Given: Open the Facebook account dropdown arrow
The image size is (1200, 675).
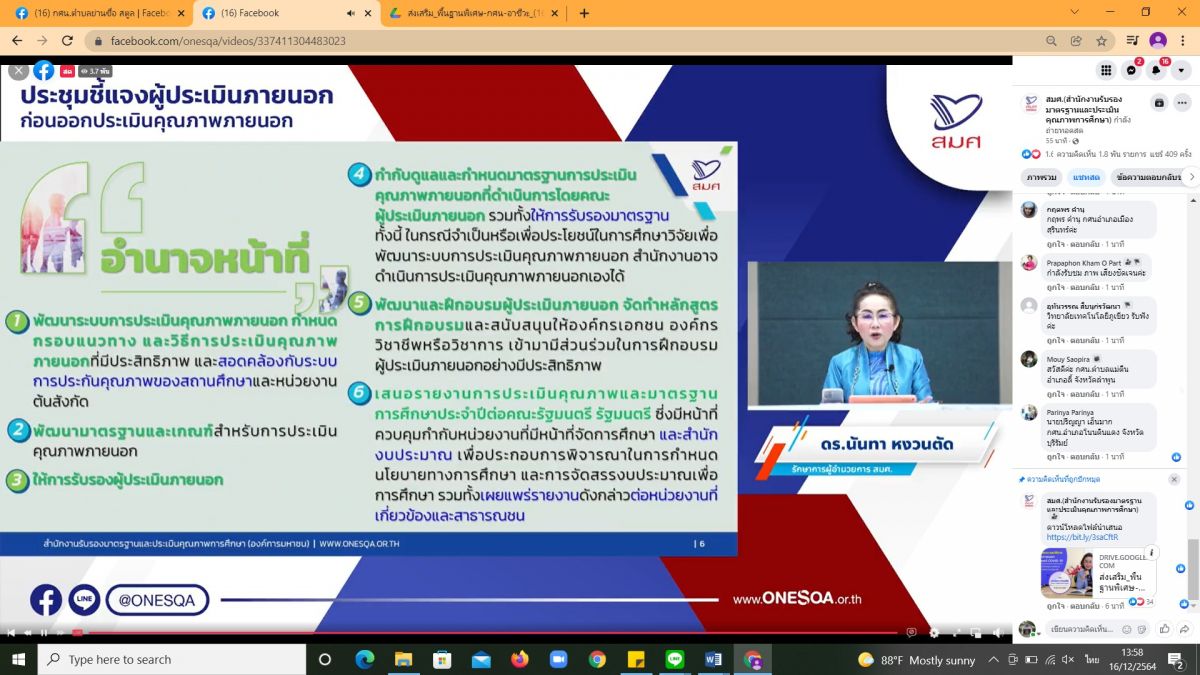Looking at the screenshot, I should (1181, 70).
